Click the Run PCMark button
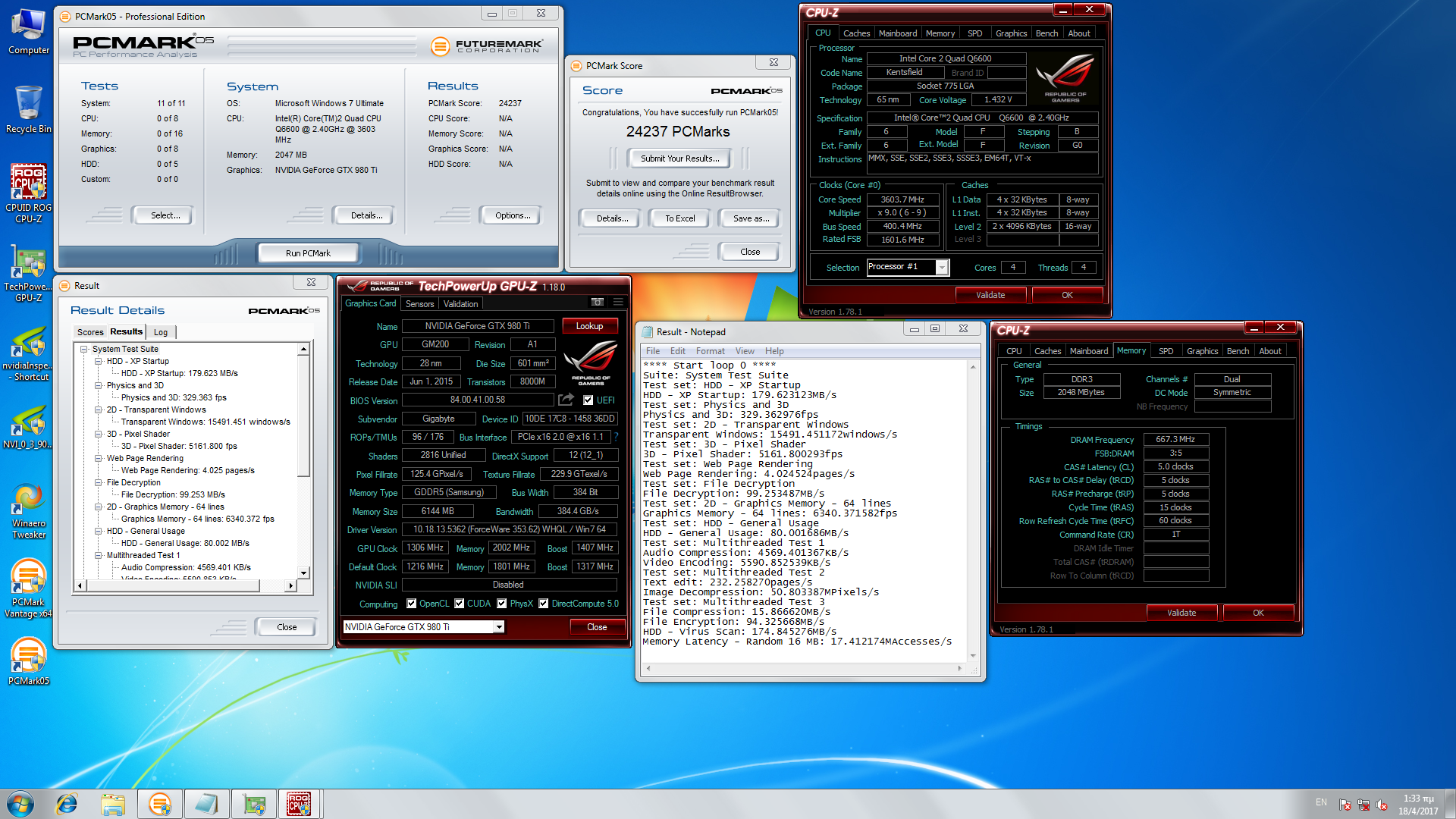The width and height of the screenshot is (1456, 819). tap(308, 253)
